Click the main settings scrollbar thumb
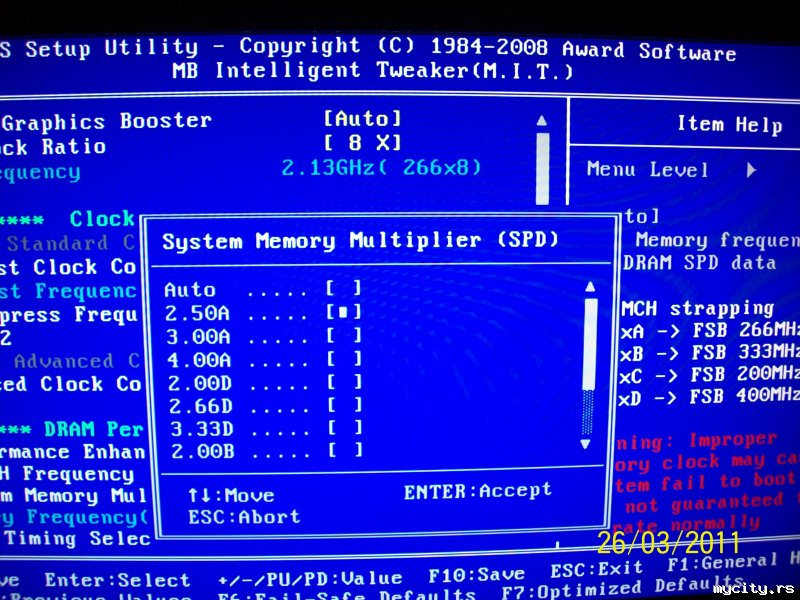The width and height of the screenshot is (800, 600). pyautogui.click(x=543, y=168)
